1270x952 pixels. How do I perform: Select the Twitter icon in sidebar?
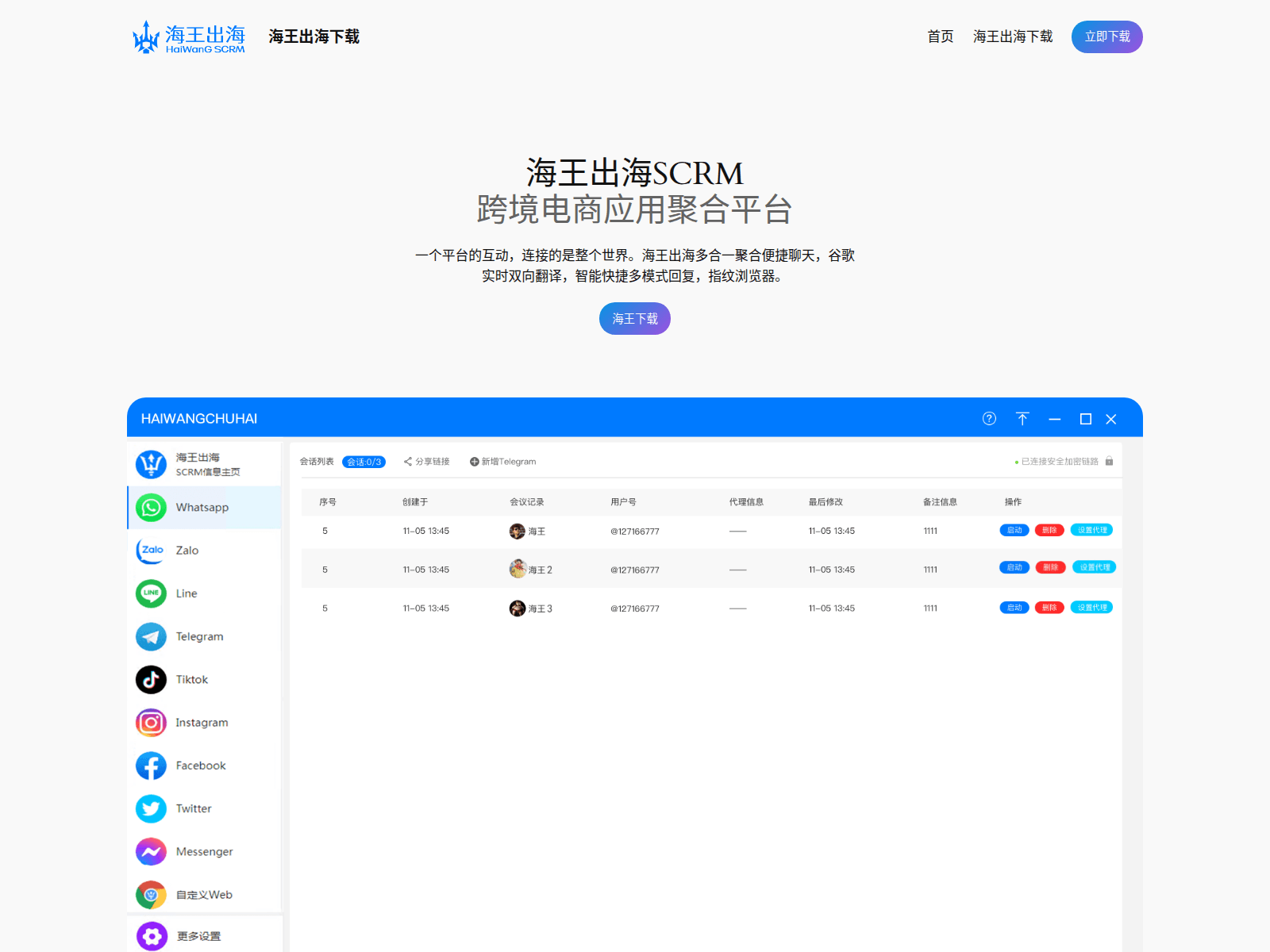pos(151,808)
